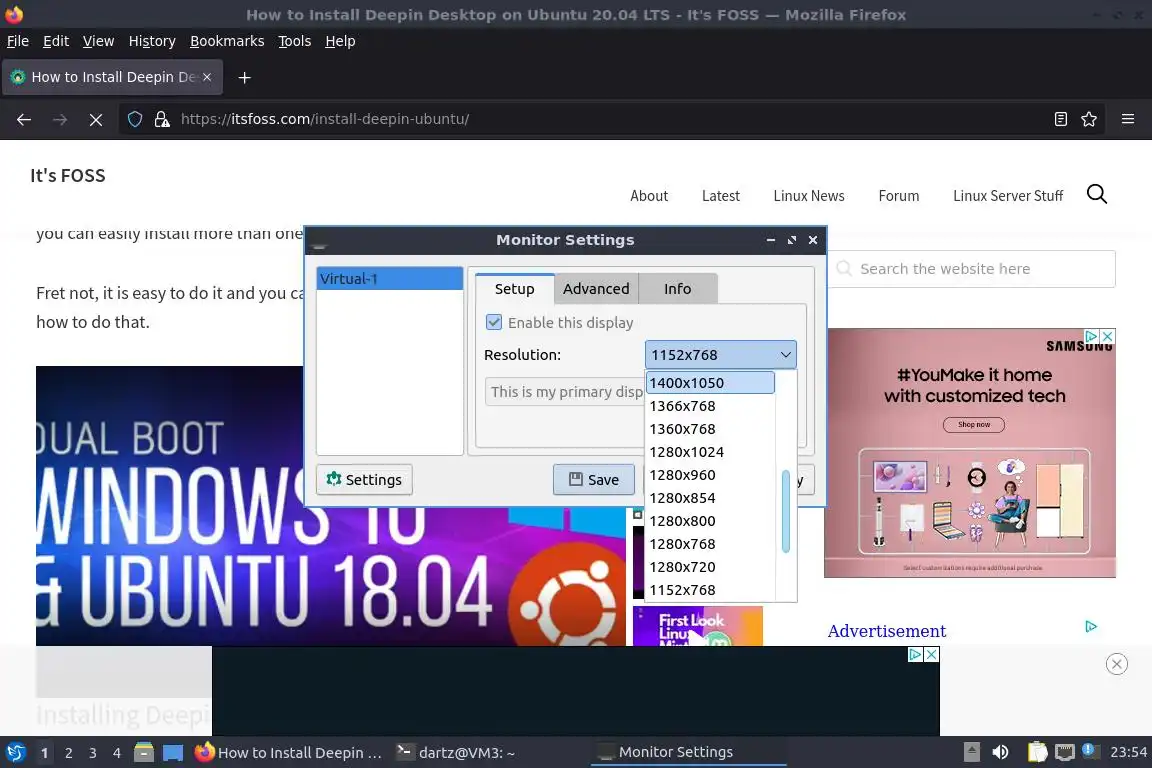1152x768 pixels.
Task: Close Samsung ad with X icon
Action: pos(1108,336)
